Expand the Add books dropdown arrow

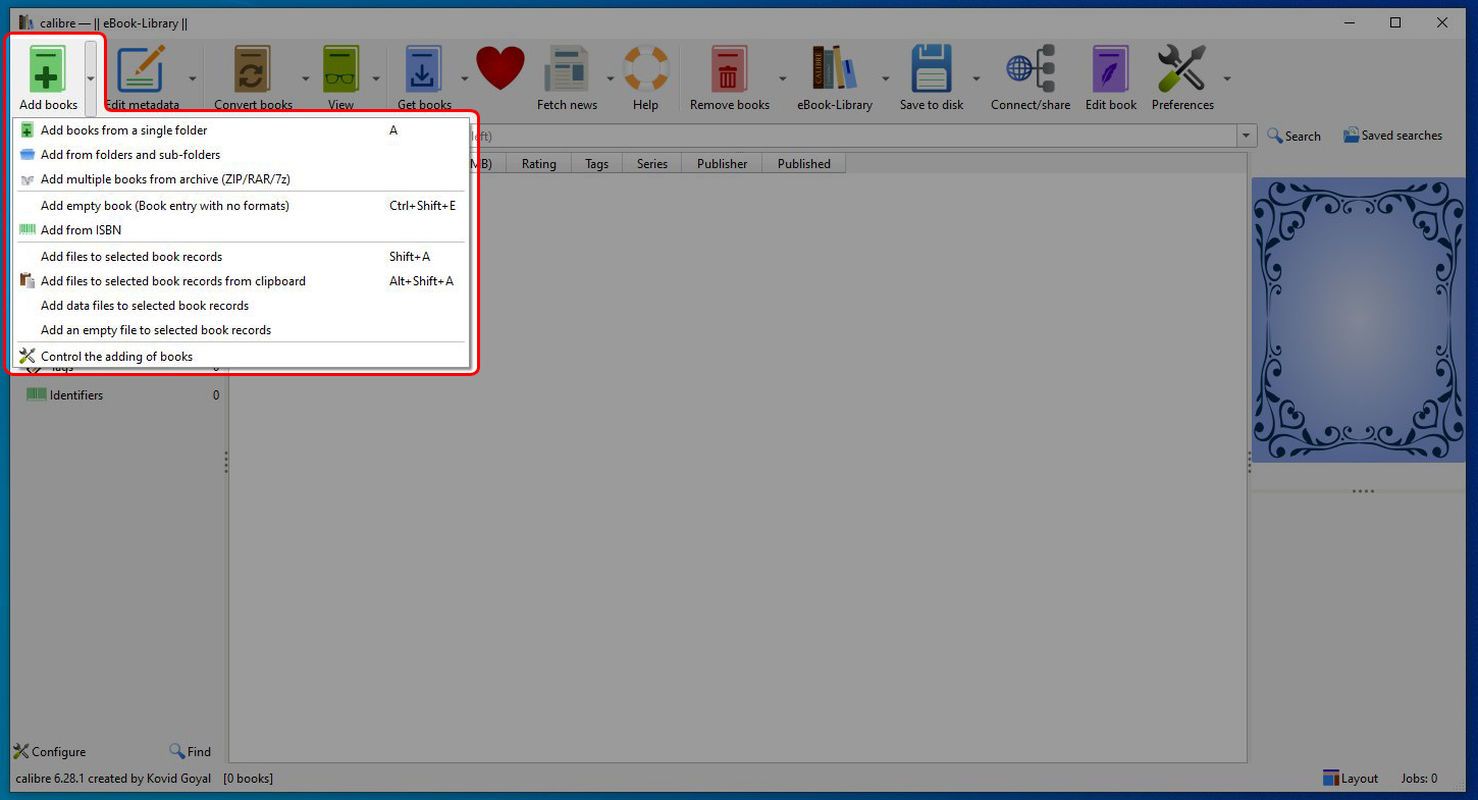tap(91, 78)
